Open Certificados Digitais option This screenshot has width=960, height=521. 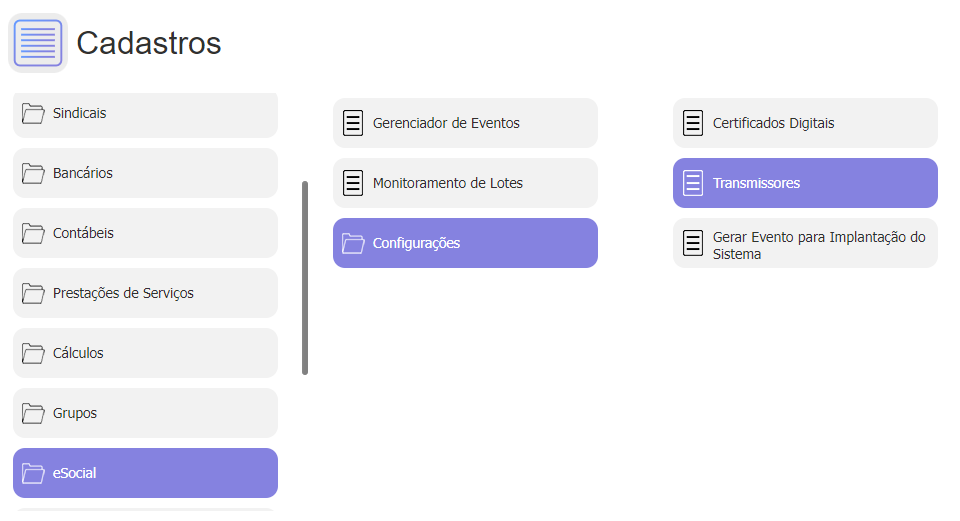(x=805, y=123)
